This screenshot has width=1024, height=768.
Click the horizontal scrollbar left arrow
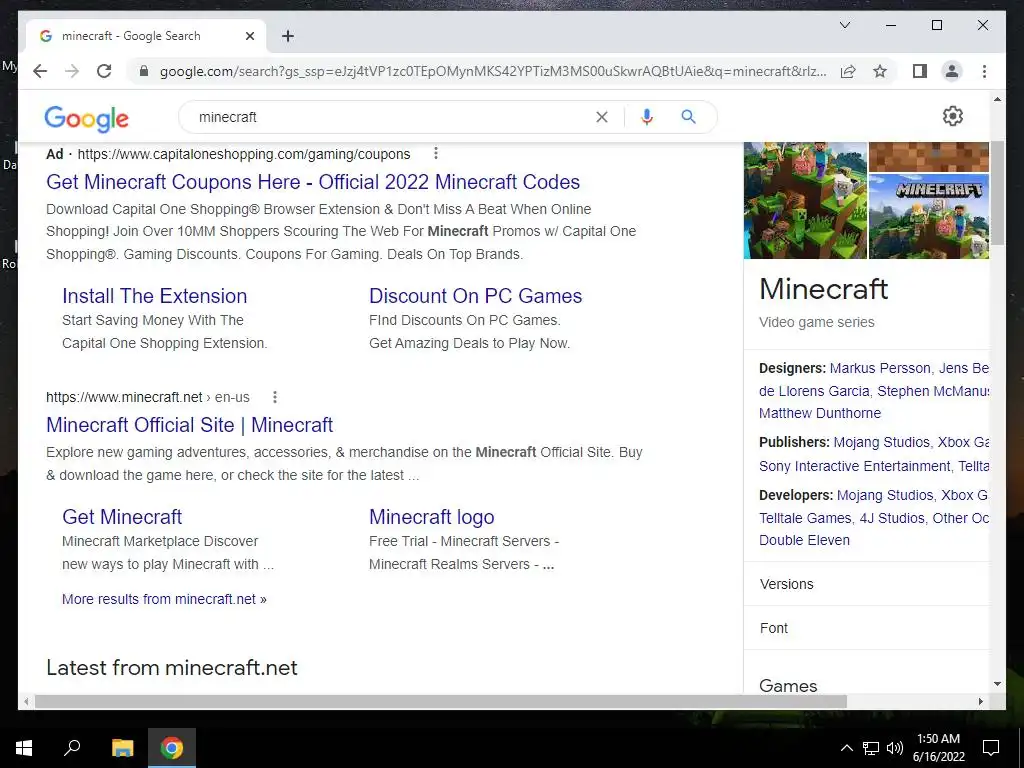pyautogui.click(x=26, y=701)
